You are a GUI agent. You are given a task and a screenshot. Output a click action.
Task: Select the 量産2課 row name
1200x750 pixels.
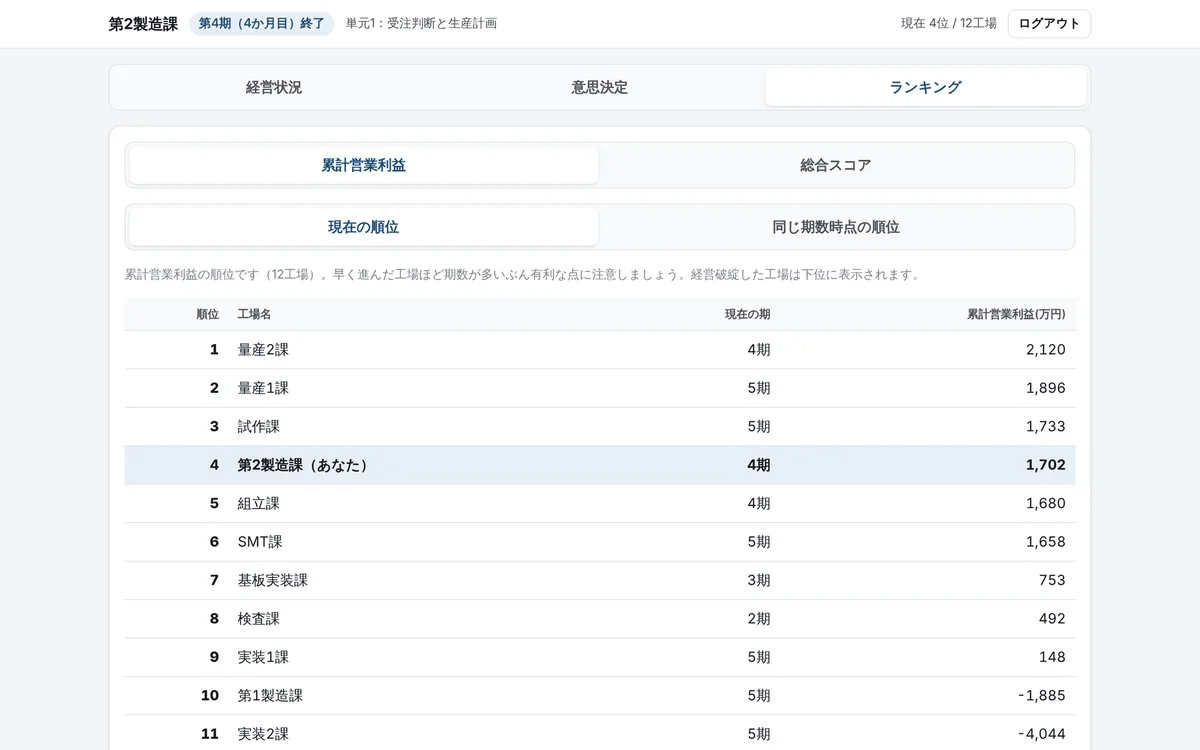263,350
